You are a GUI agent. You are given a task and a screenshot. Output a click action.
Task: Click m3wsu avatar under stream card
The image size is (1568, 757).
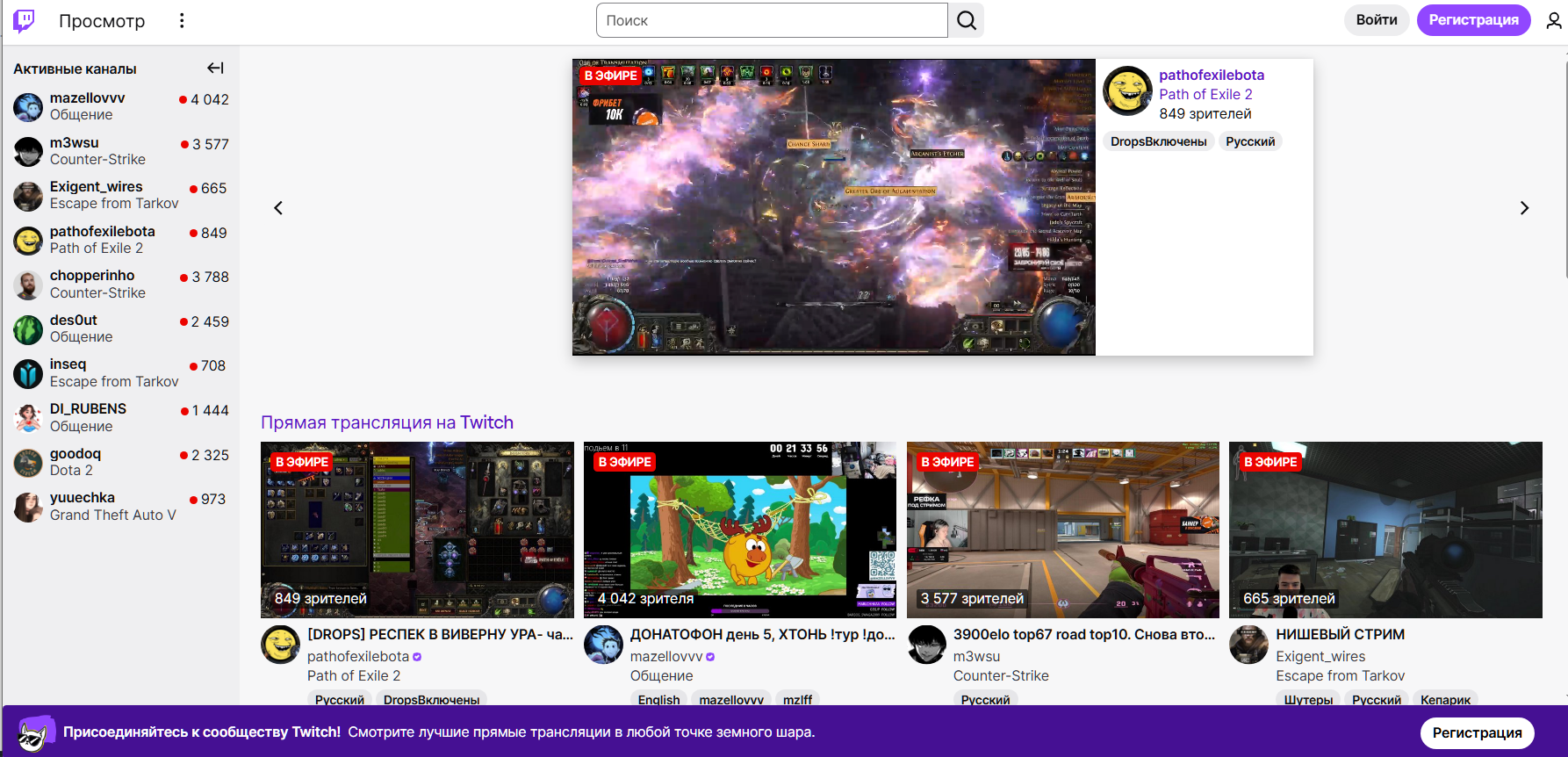(x=926, y=645)
